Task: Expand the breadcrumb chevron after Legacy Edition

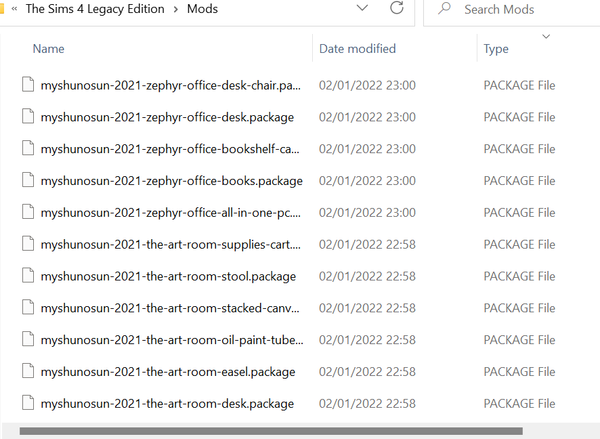Action: [x=176, y=9]
